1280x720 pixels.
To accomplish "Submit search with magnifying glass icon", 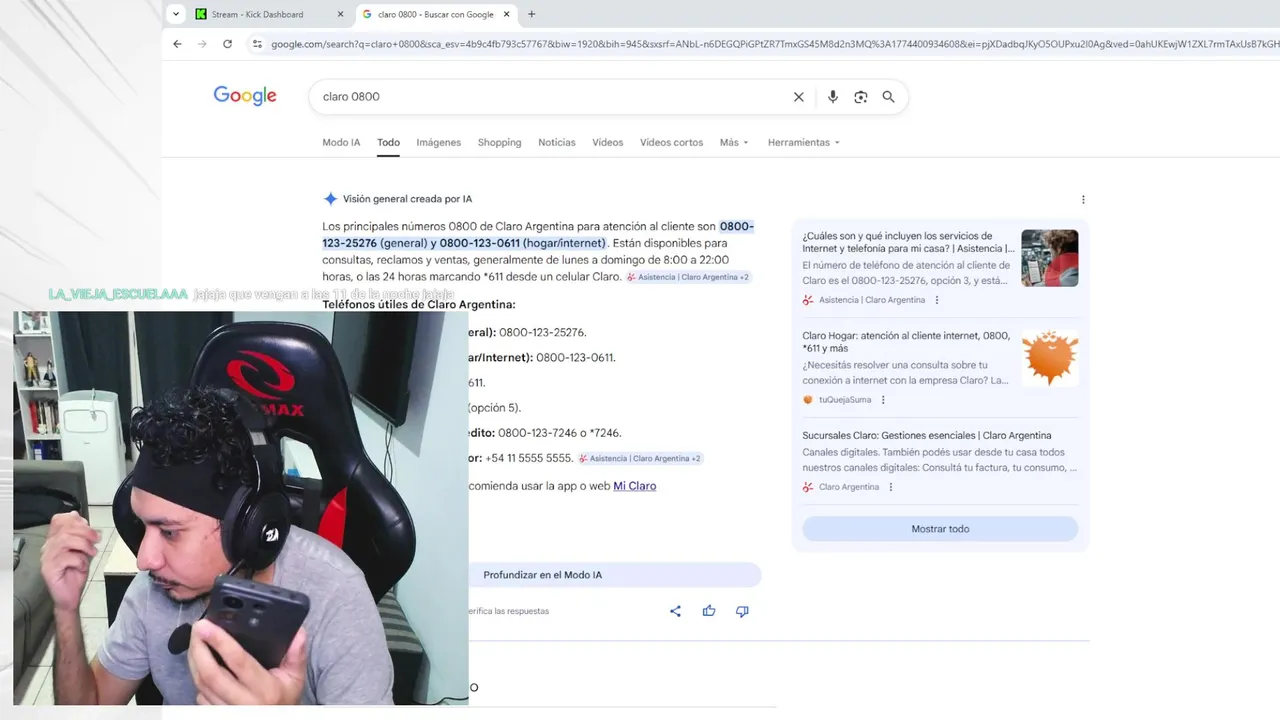I will (x=888, y=97).
